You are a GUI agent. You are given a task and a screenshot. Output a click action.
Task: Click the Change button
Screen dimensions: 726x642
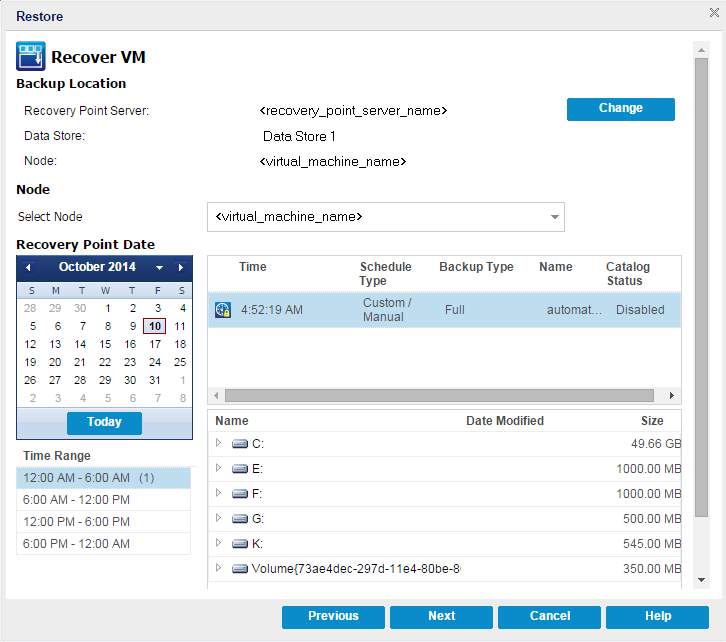620,109
